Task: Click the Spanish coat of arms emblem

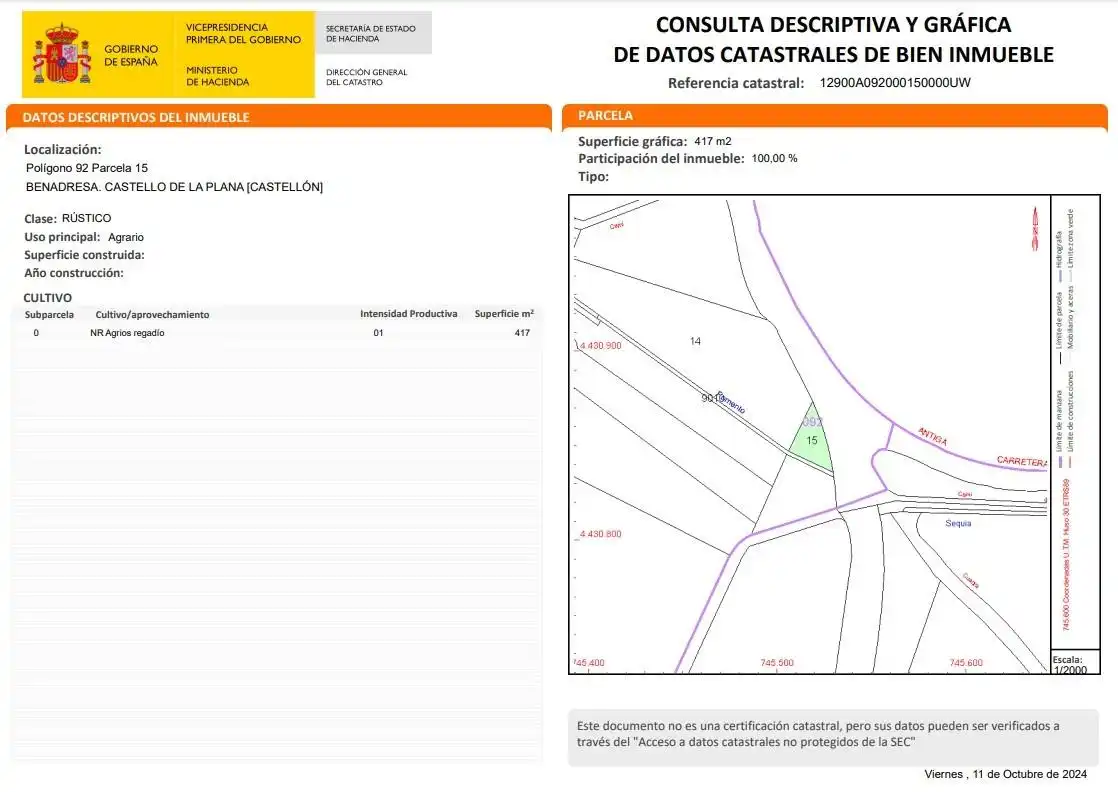Action: [62, 54]
